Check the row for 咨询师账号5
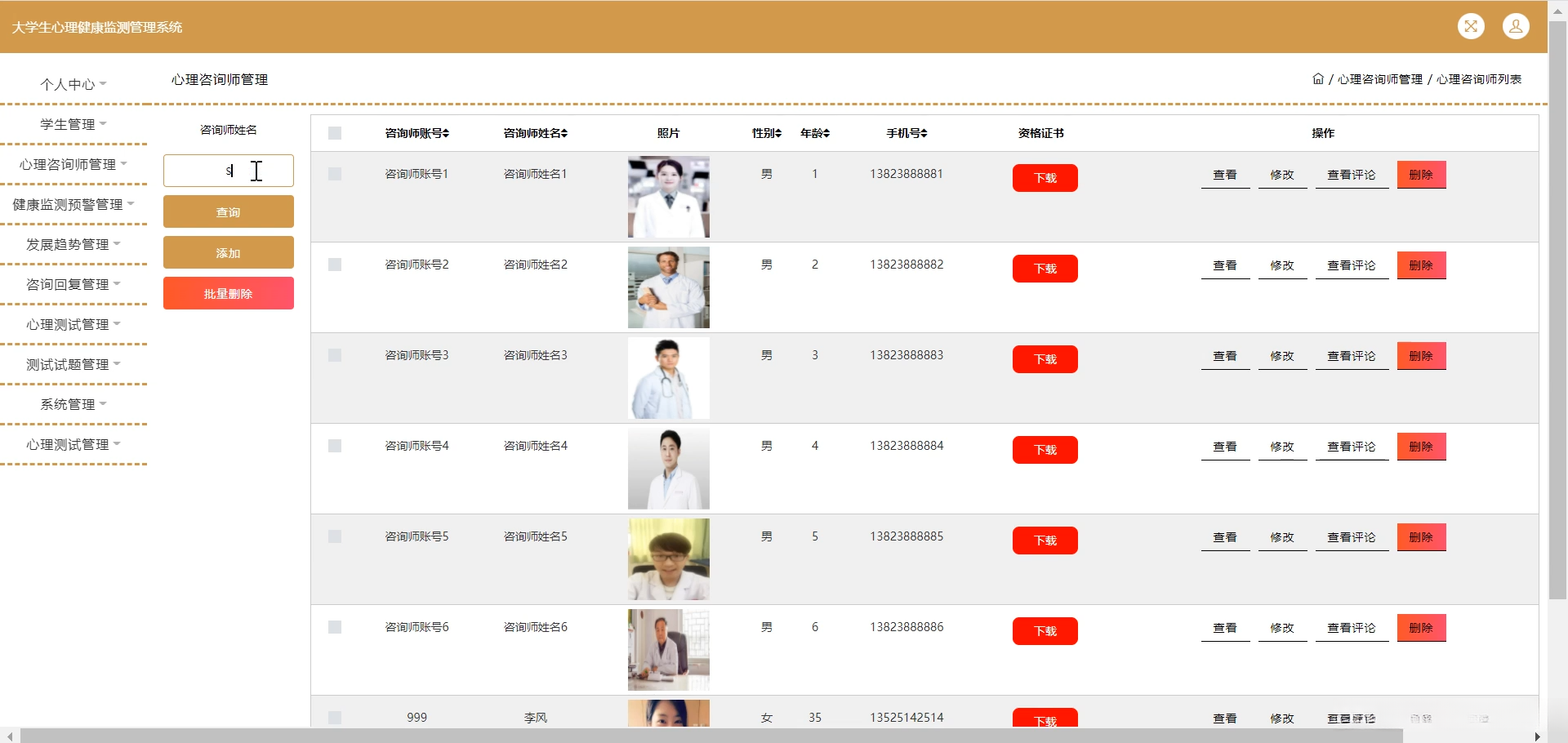The image size is (1568, 743). pos(335,536)
